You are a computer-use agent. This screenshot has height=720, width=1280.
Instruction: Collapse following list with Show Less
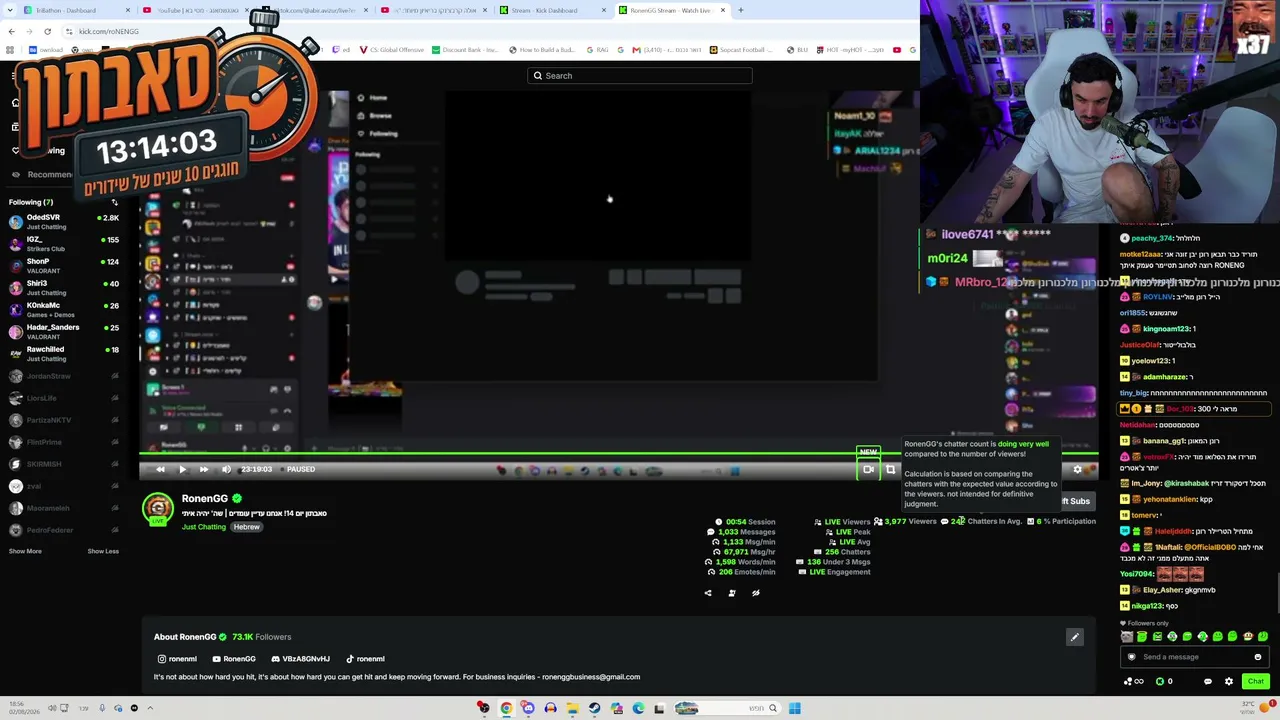pos(103,551)
